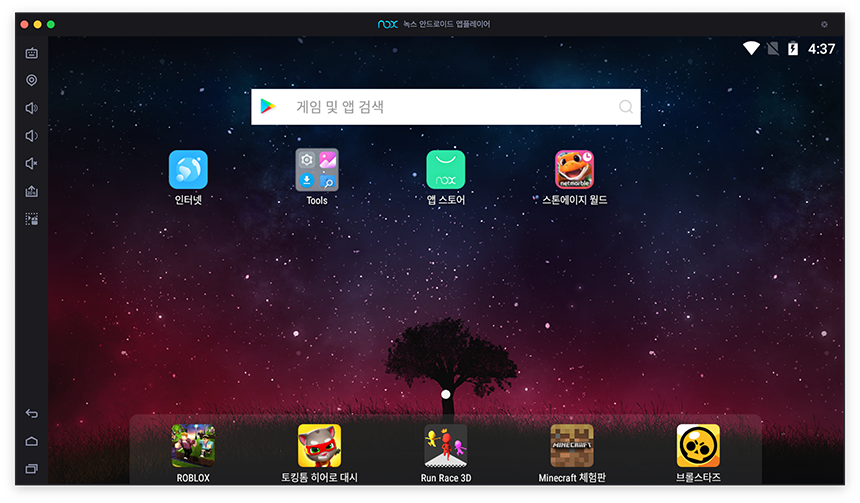
Task: Click the Wi-Fi status icon
Action: pos(751,48)
